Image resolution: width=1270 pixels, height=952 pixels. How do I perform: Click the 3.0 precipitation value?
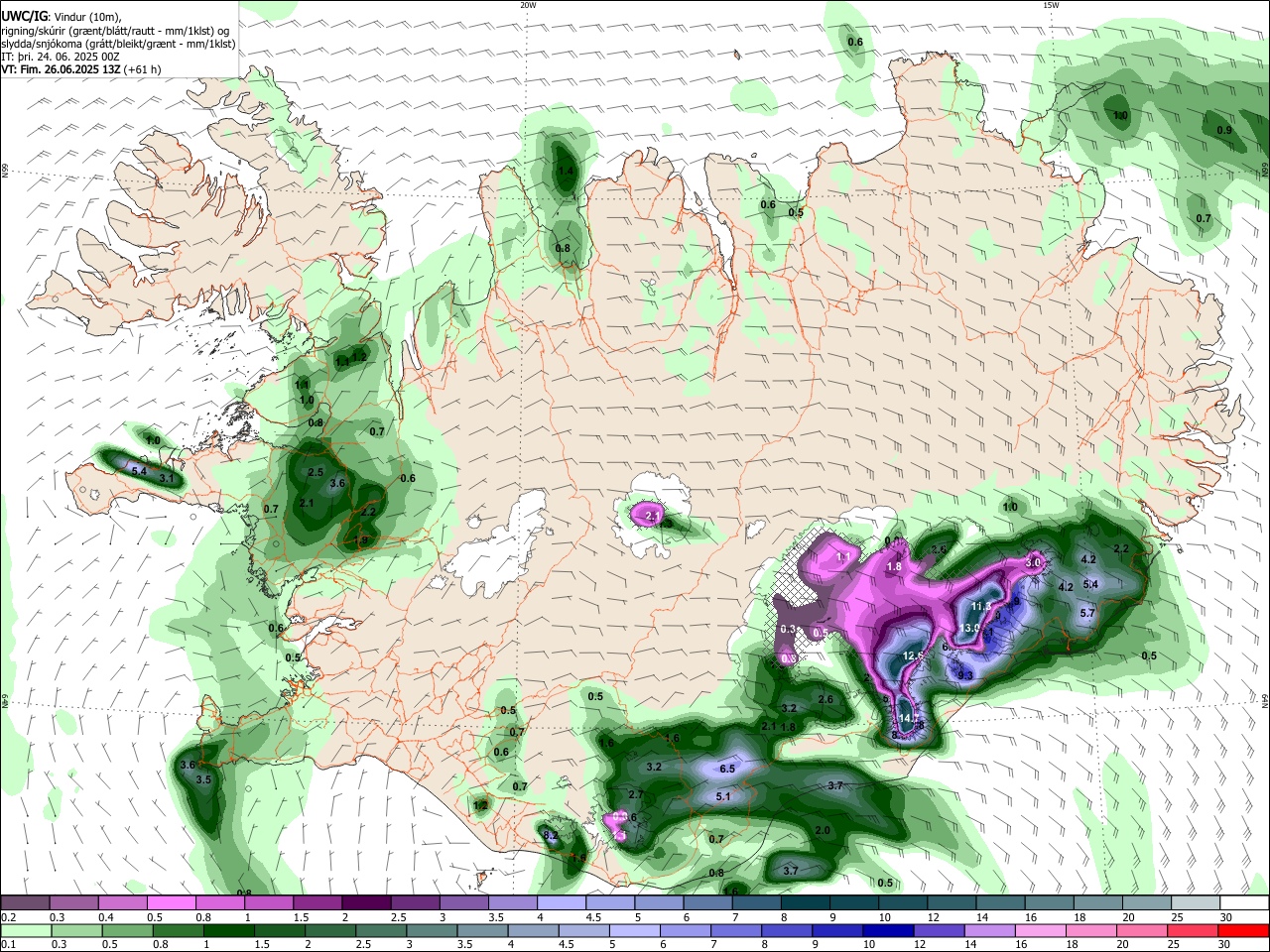pos(1032,562)
